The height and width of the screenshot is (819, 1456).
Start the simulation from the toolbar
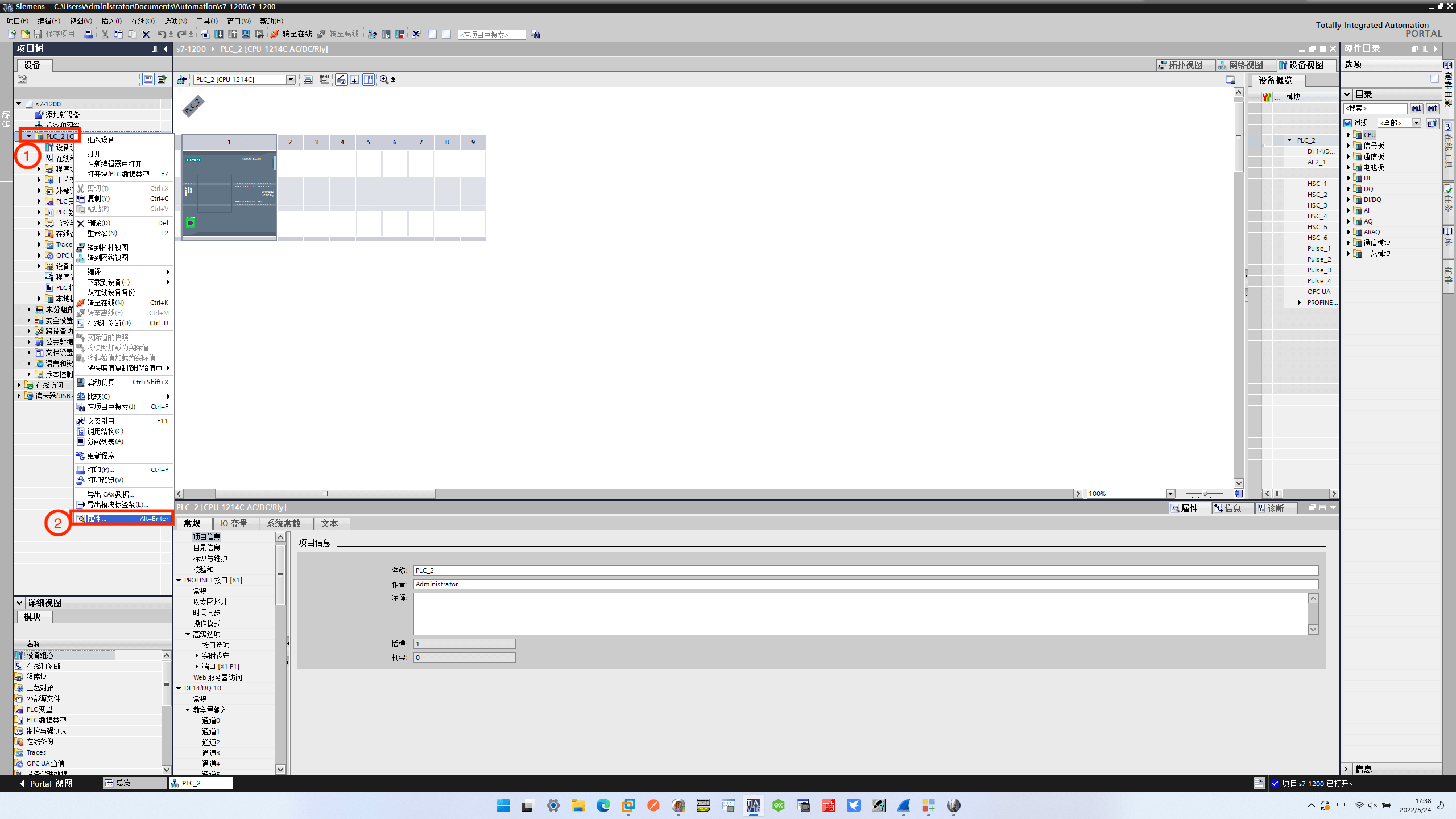point(246,34)
